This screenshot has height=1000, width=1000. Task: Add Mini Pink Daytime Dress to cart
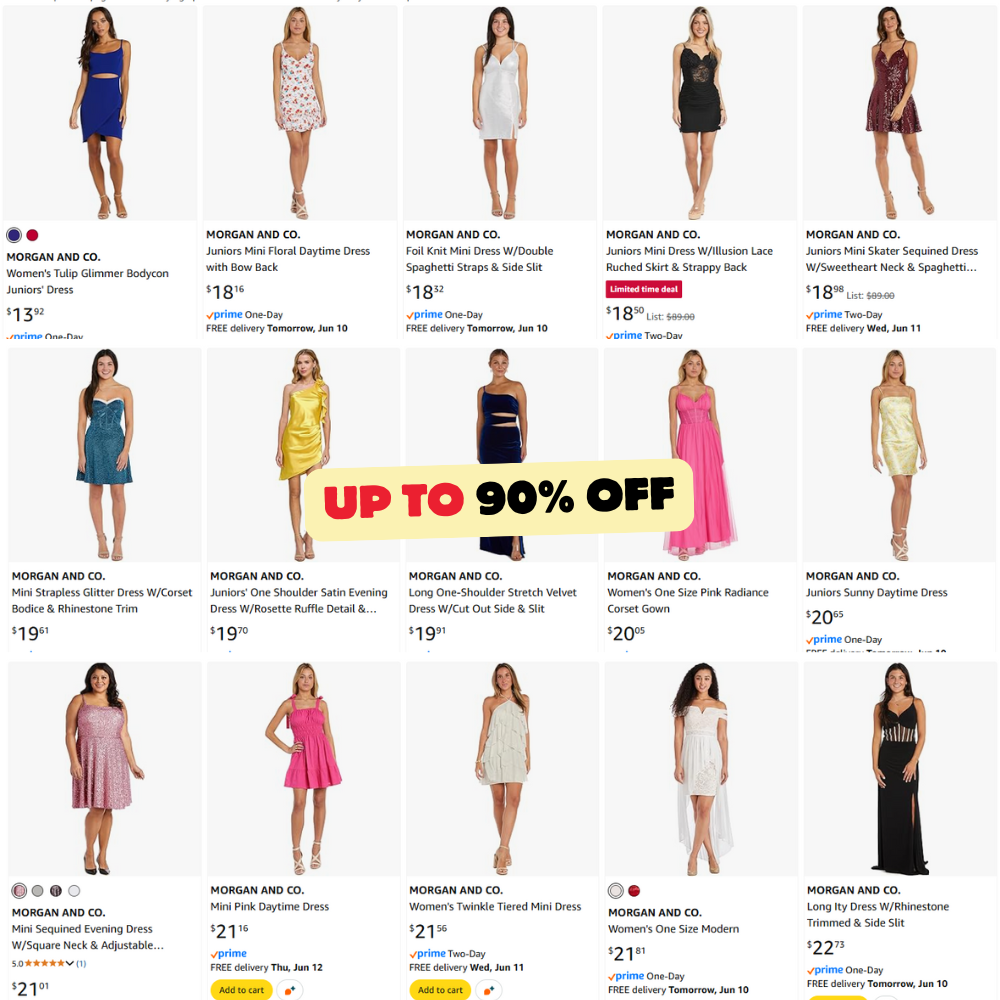point(241,990)
